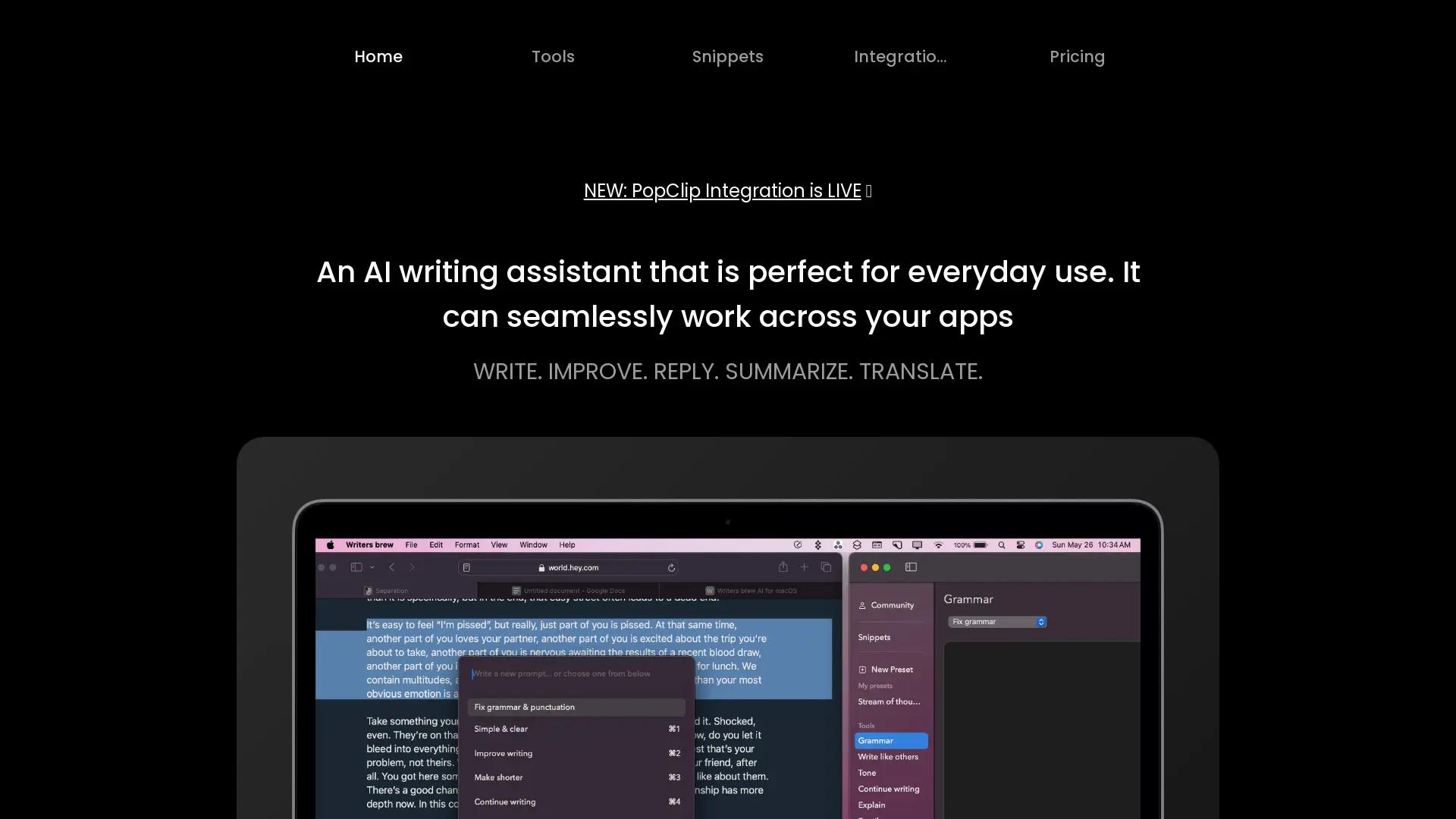
Task: Open the Tools dropdown in the website navigation
Action: [553, 56]
